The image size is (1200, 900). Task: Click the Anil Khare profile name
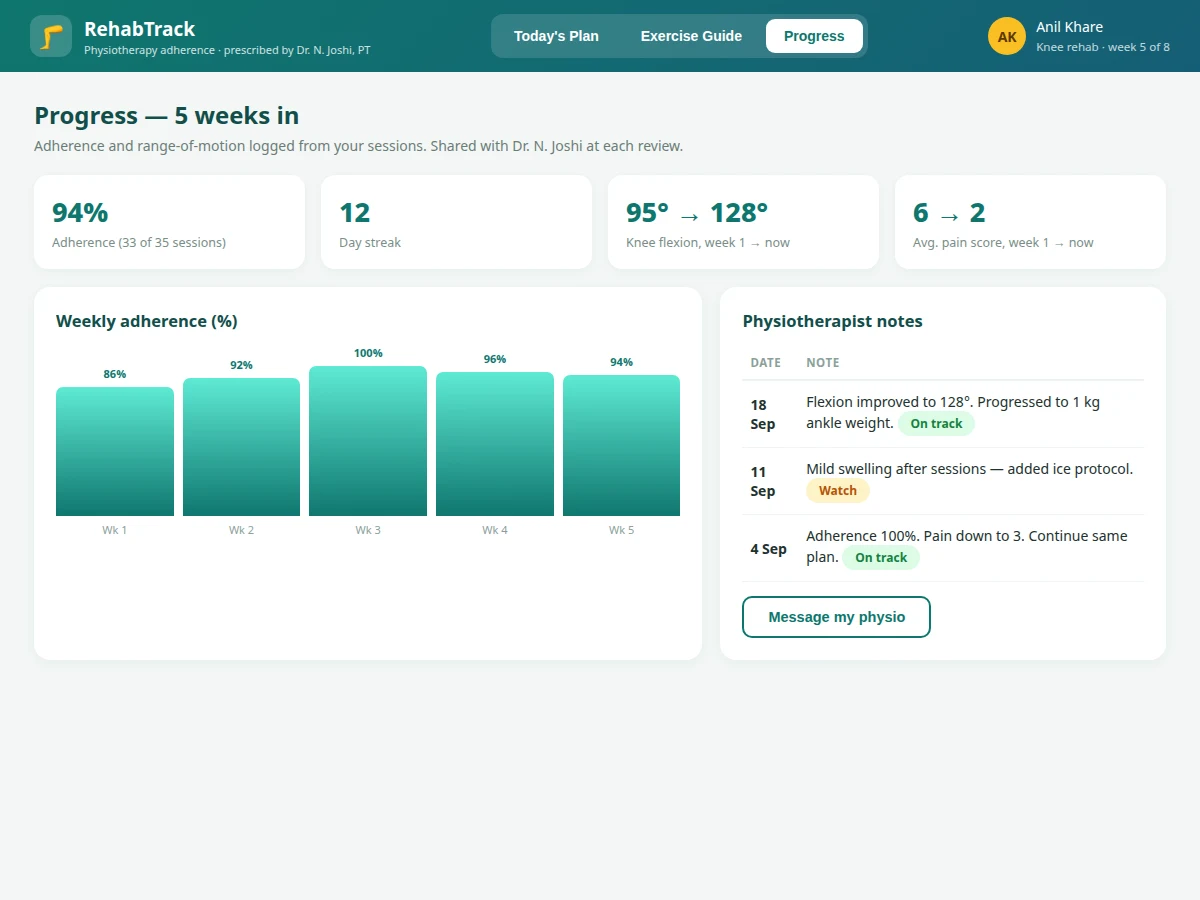1069,27
